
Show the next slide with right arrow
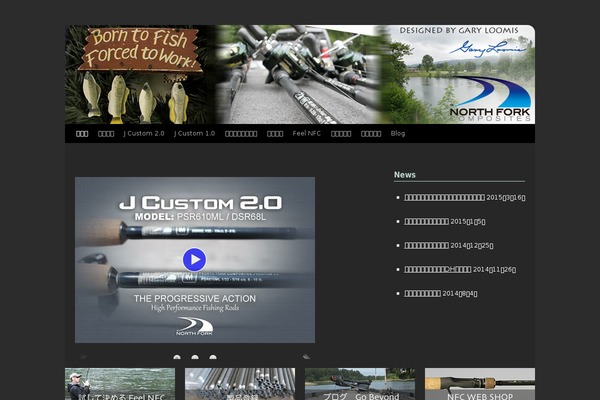(x=306, y=357)
